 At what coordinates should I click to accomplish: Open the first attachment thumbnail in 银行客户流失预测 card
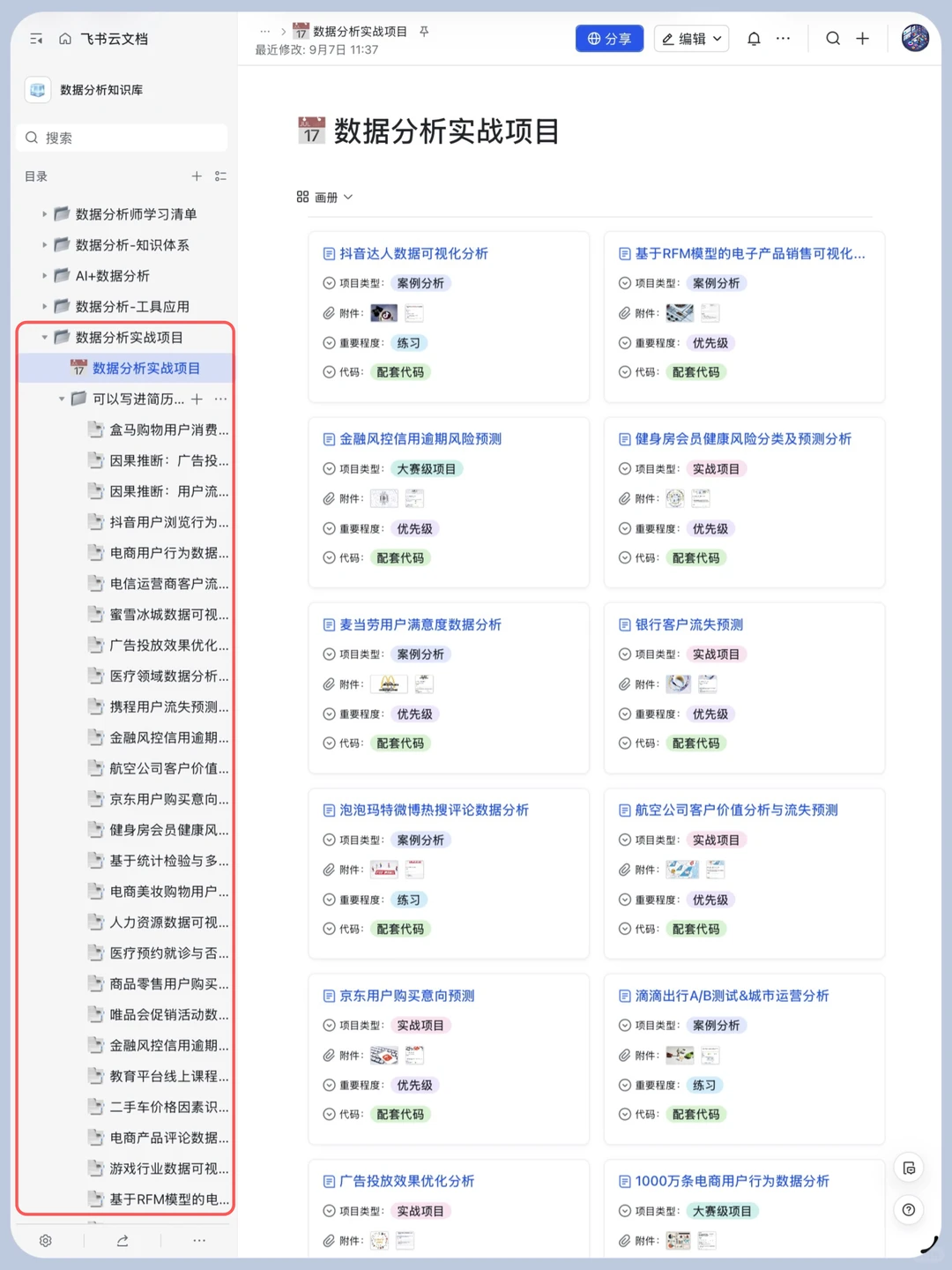679,684
